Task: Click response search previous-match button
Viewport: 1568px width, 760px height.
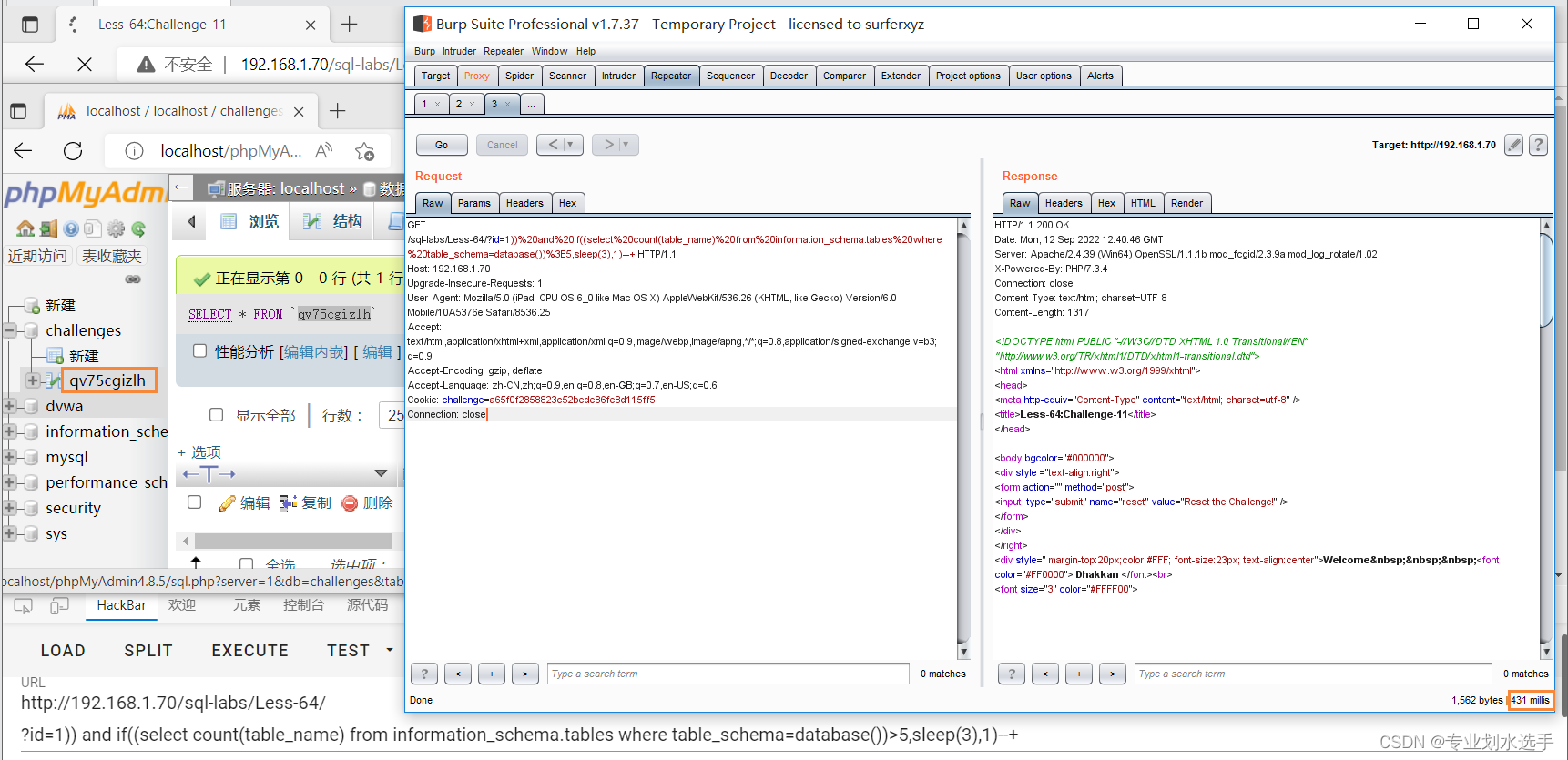Action: 1045,674
